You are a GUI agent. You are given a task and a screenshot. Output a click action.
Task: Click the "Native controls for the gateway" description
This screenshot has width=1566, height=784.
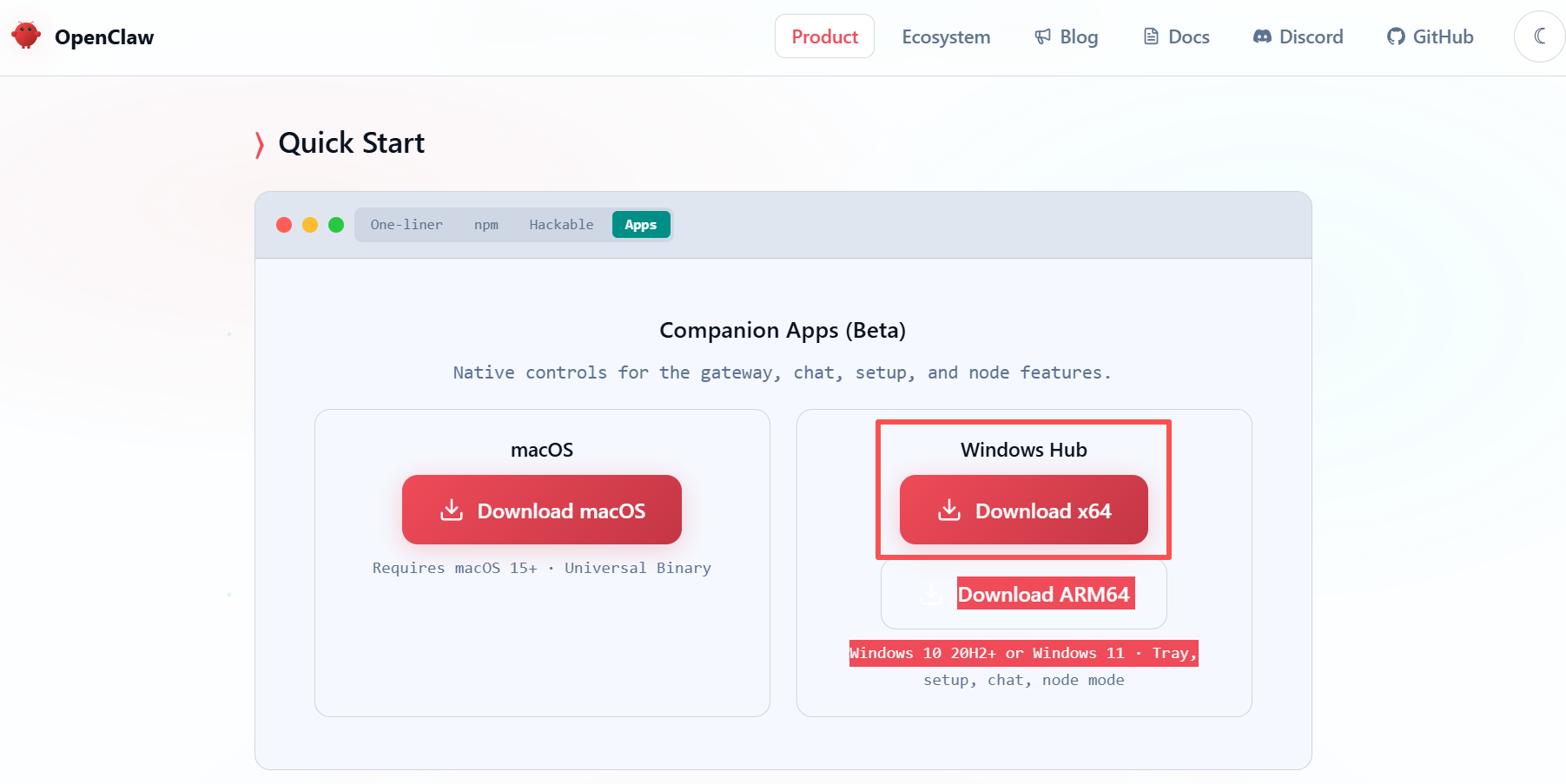click(783, 372)
